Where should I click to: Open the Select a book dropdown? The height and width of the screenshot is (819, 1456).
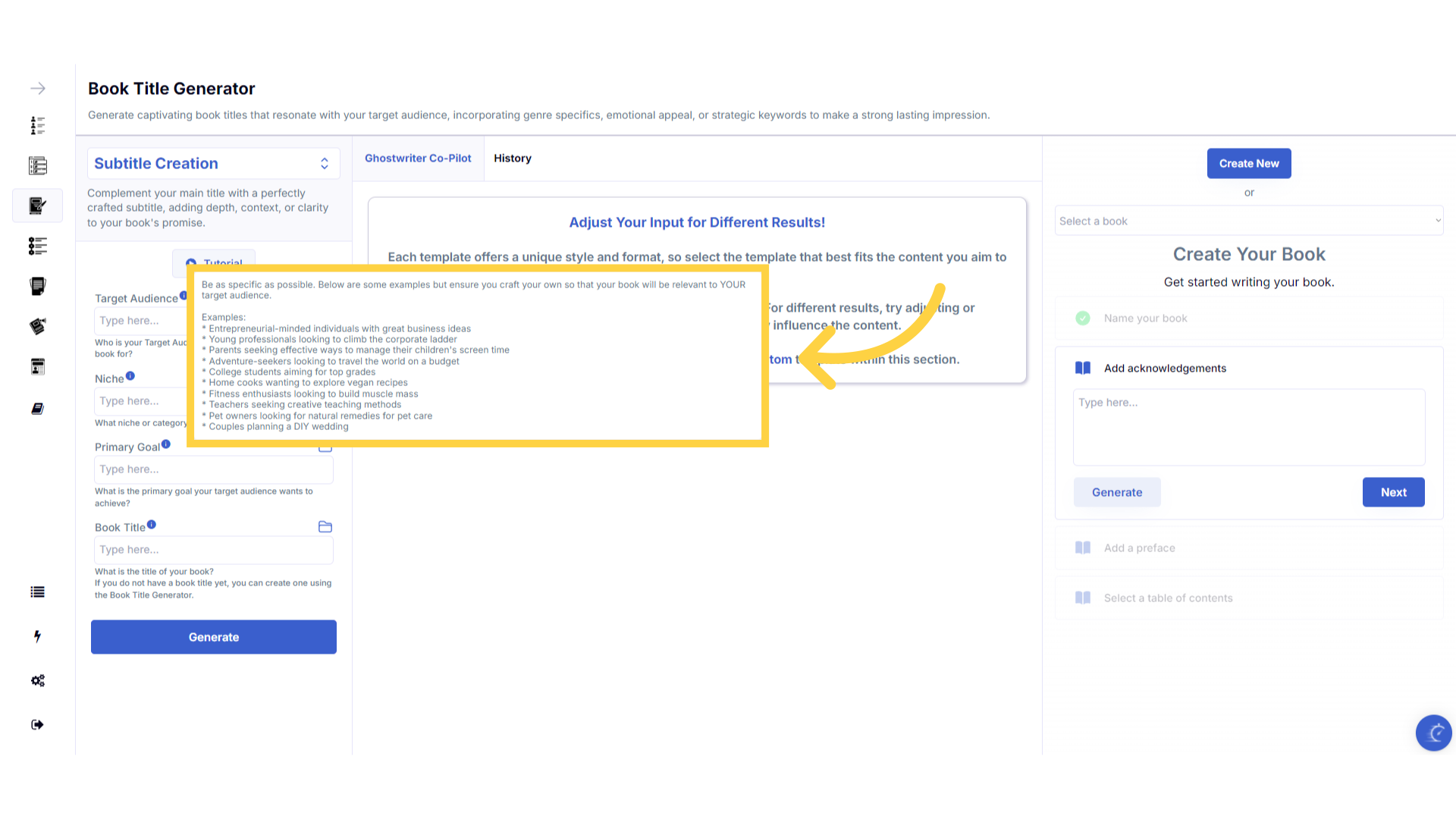click(1249, 221)
